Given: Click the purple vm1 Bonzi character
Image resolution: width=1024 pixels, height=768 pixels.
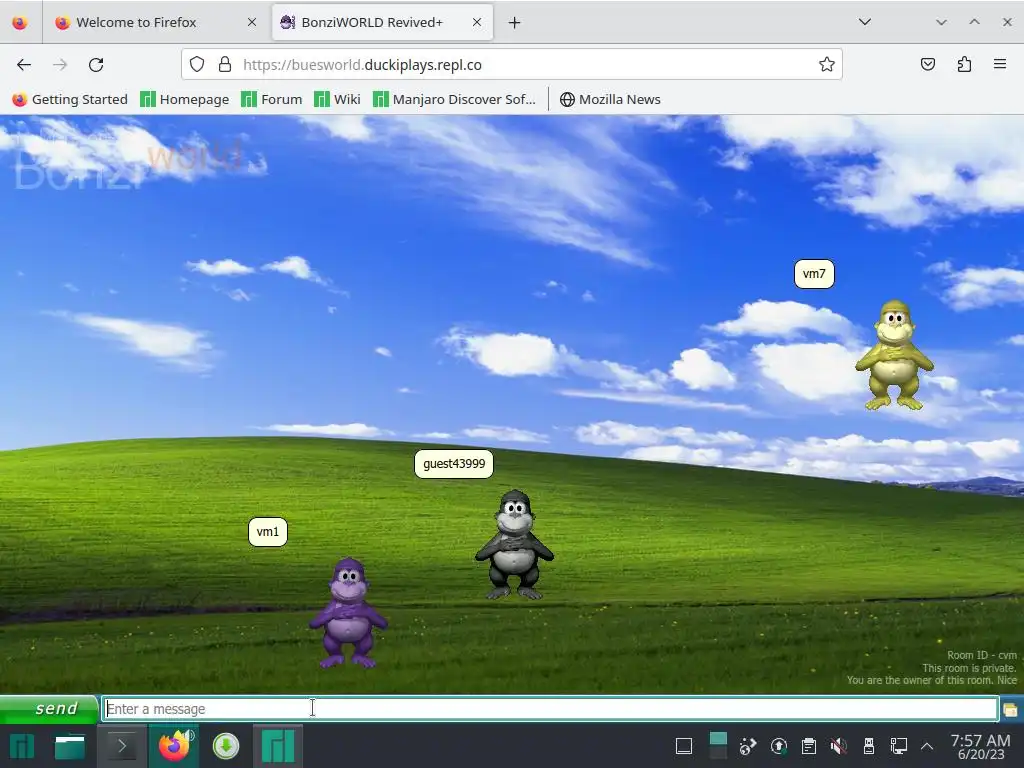Looking at the screenshot, I should click(x=348, y=612).
